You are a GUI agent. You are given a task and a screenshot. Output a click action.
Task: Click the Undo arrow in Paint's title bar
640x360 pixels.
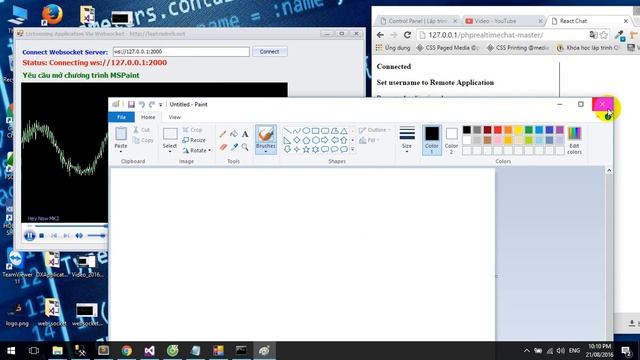pyautogui.click(x=142, y=104)
